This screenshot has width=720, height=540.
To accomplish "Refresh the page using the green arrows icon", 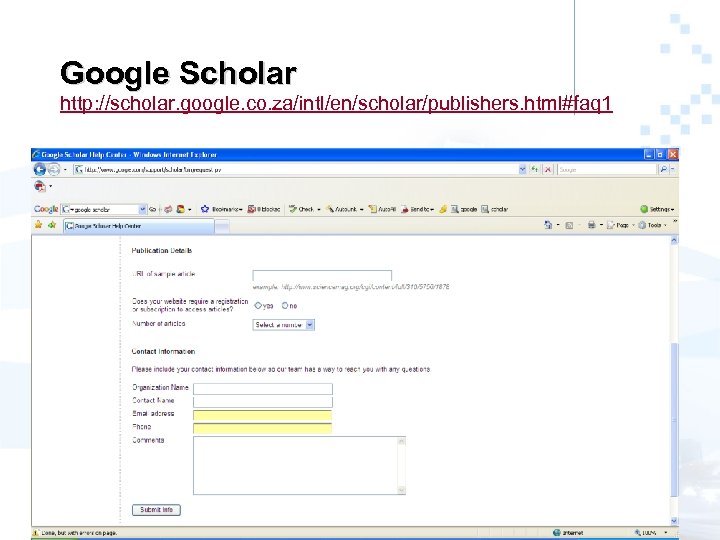I will [x=534, y=169].
